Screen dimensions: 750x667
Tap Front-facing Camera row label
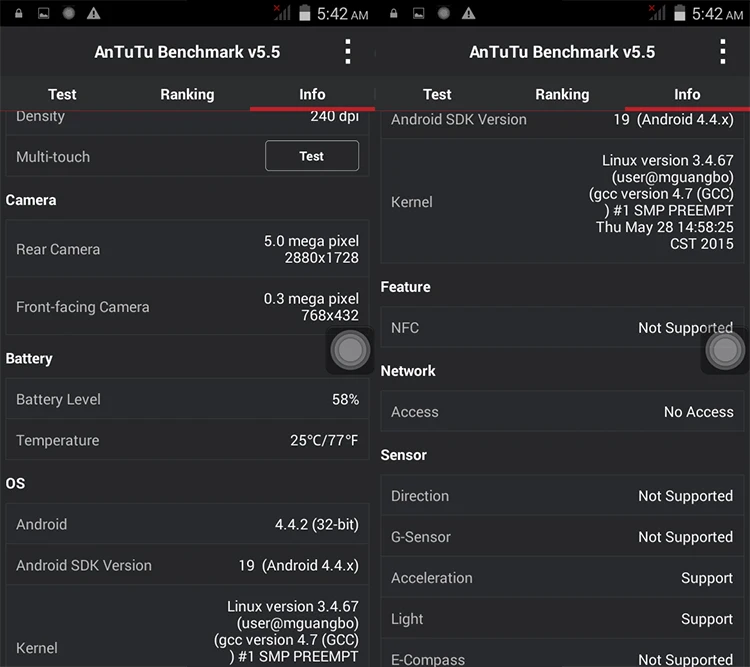coord(83,307)
